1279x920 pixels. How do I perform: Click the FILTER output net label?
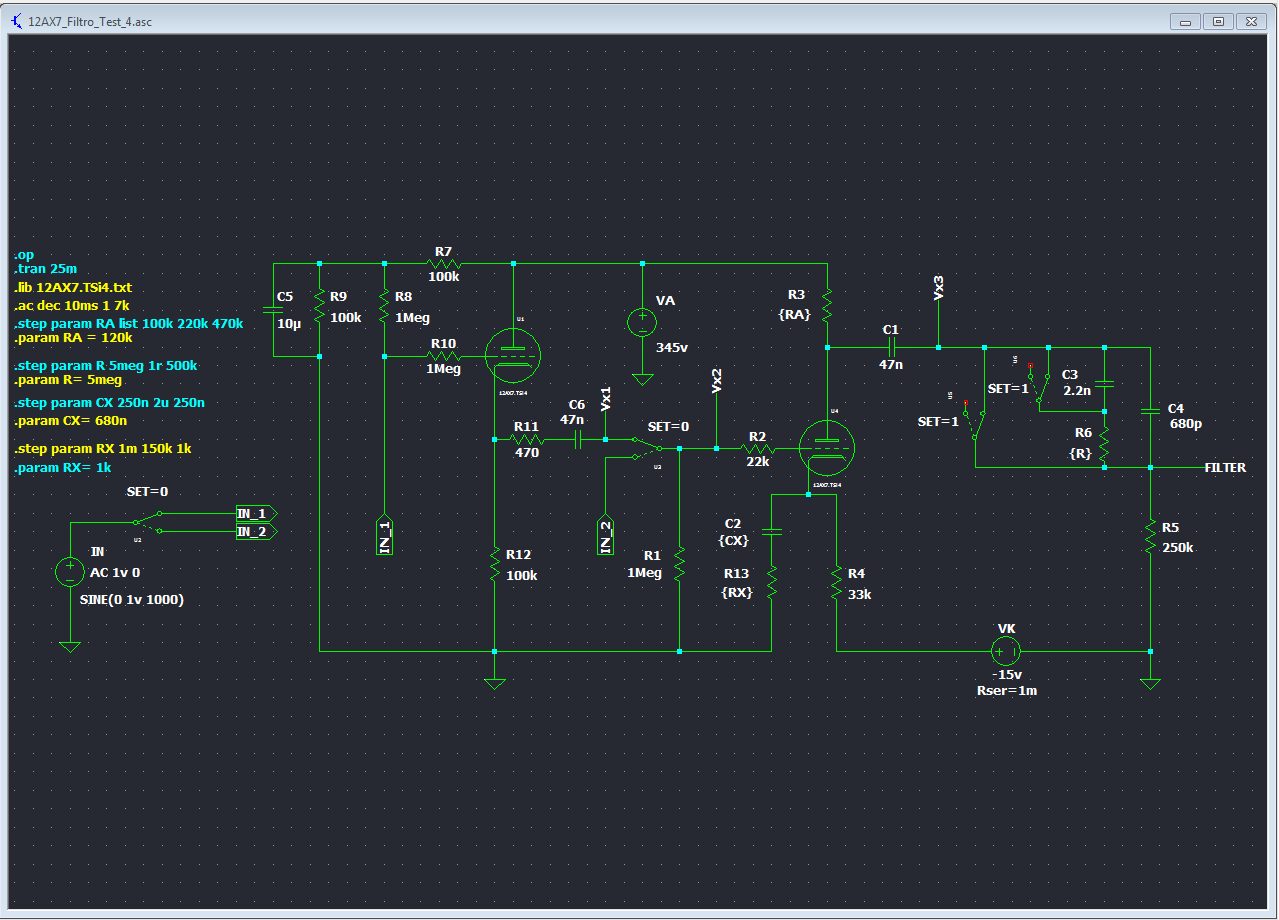click(1225, 468)
